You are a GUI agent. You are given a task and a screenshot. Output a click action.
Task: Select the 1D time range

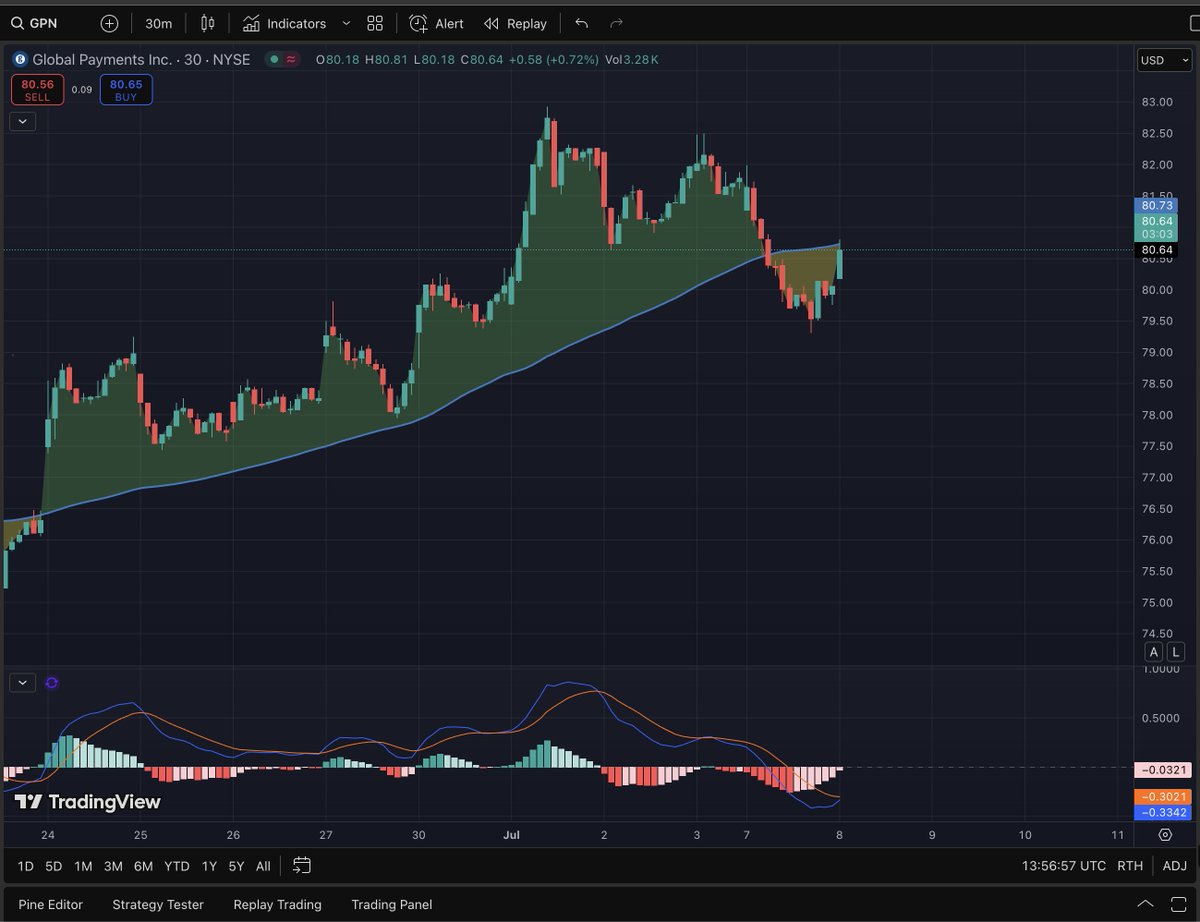[x=26, y=866]
